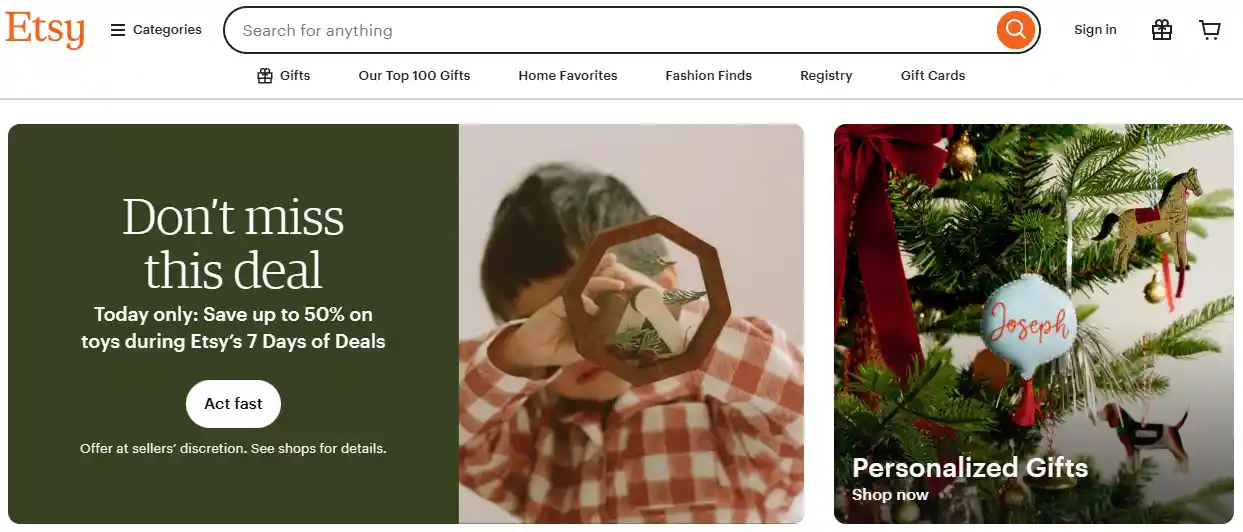
Task: Go to Home Favorites
Action: 568,76
